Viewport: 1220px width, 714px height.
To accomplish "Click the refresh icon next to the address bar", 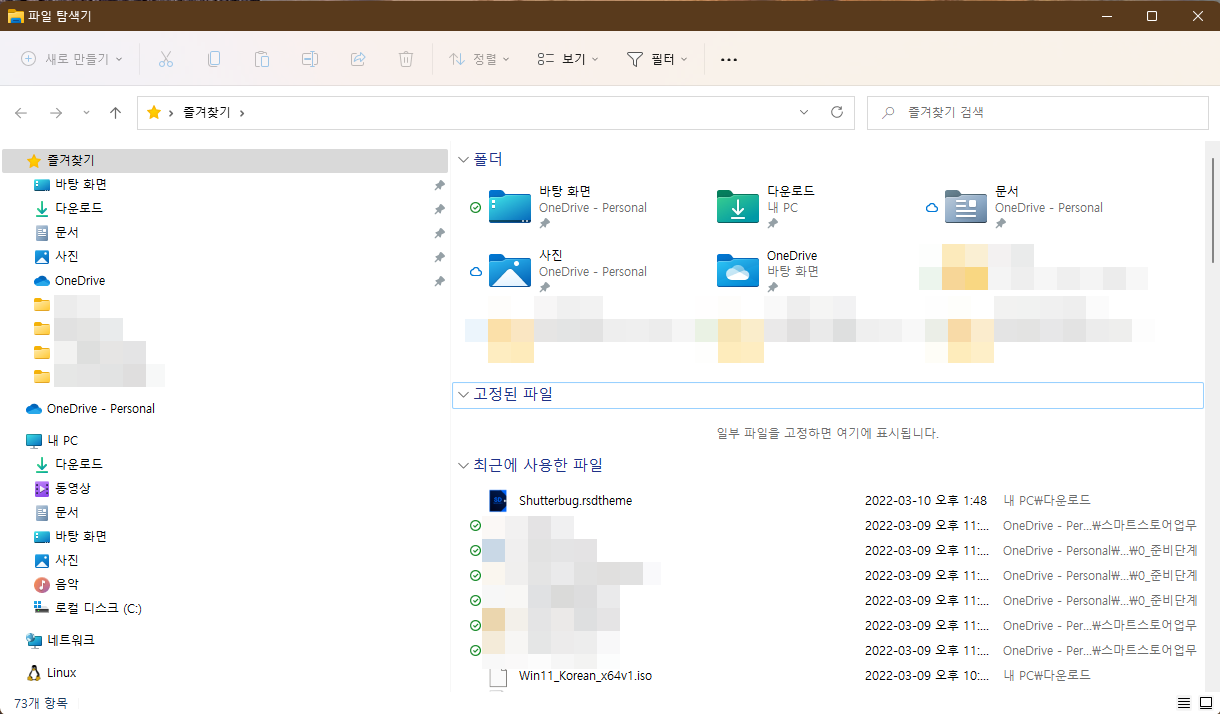I will (837, 112).
